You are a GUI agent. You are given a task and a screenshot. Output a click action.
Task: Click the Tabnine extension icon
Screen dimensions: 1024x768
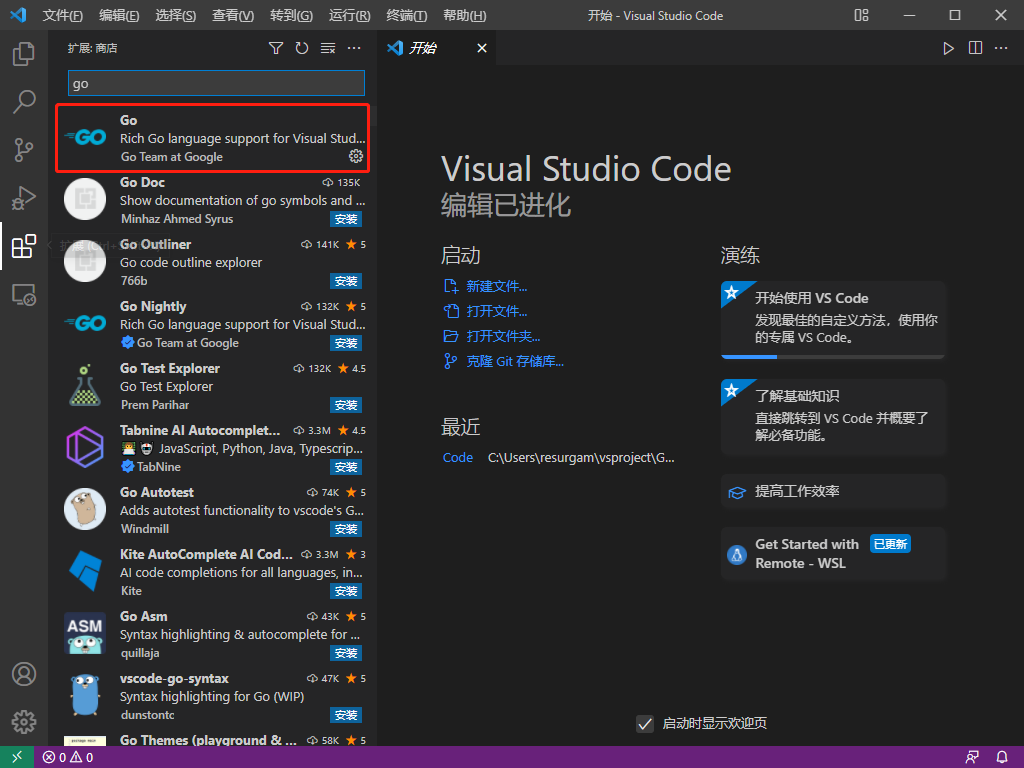(85, 447)
